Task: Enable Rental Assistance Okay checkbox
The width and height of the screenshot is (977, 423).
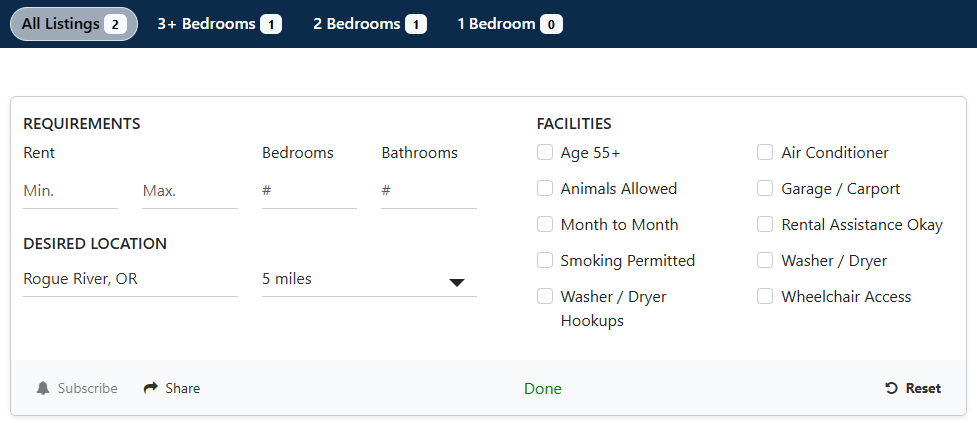Action: tap(765, 224)
